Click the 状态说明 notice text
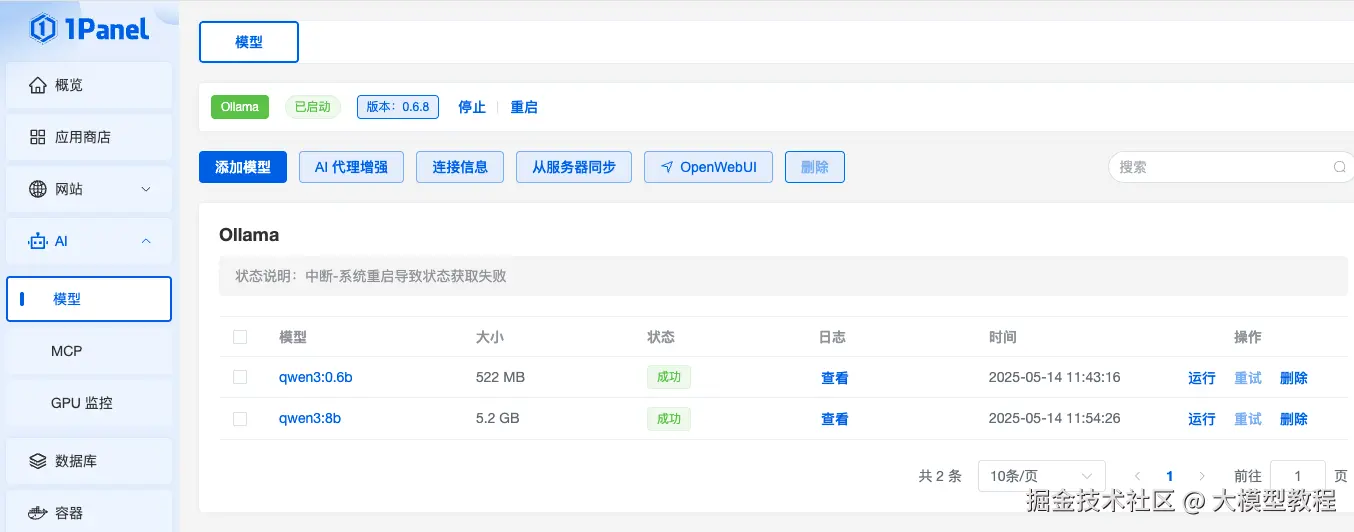The width and height of the screenshot is (1354, 532). (371, 276)
